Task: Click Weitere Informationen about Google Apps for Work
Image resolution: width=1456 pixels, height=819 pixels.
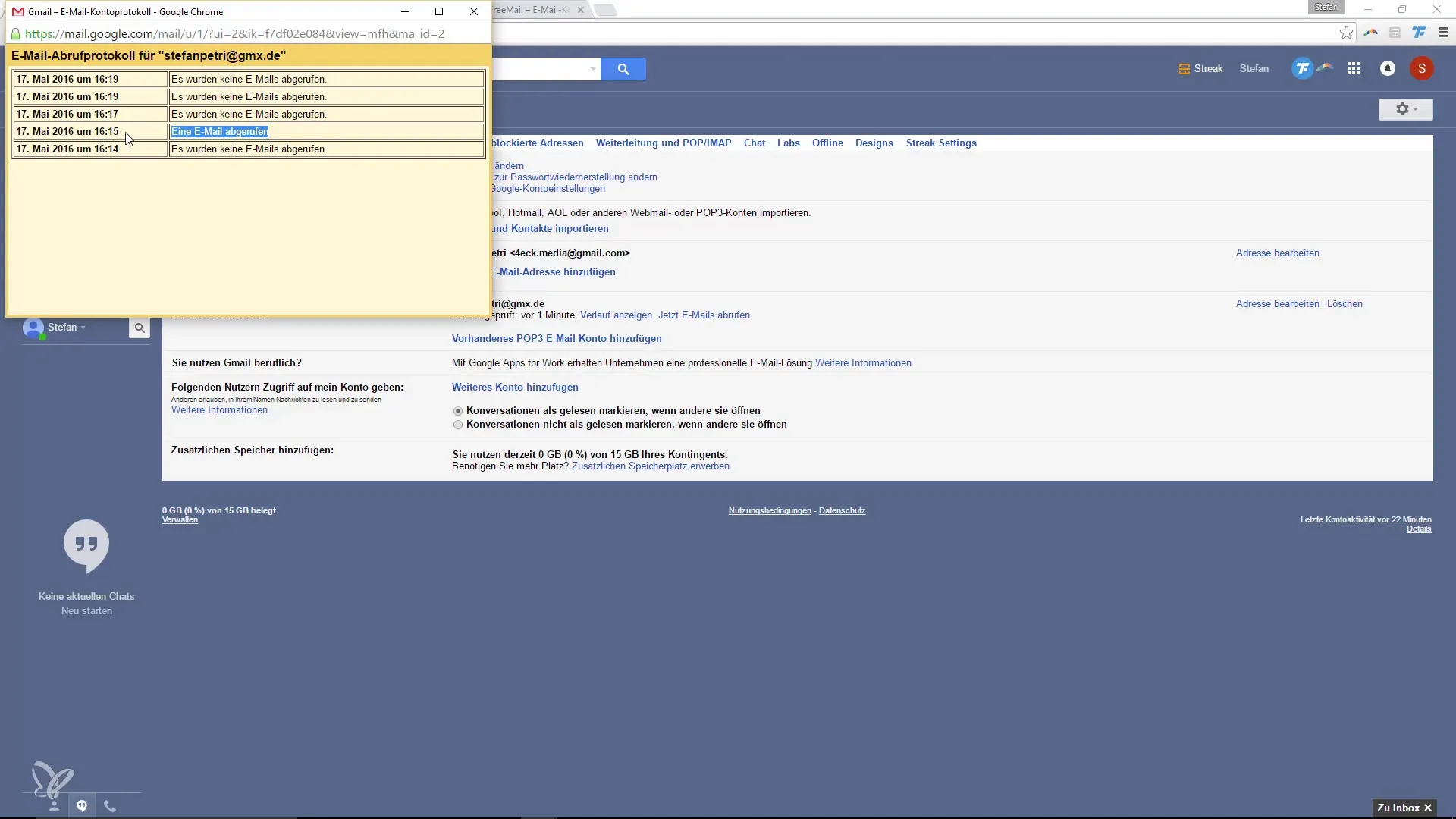Action: pos(863,363)
